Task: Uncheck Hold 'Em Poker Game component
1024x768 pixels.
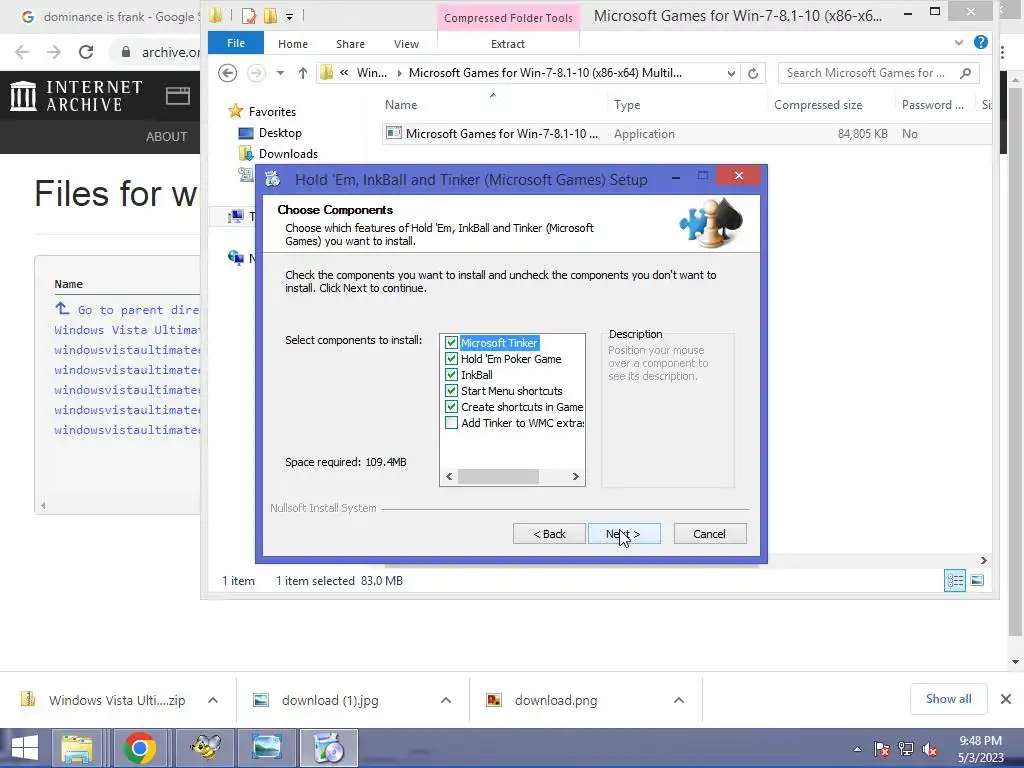Action: point(451,359)
